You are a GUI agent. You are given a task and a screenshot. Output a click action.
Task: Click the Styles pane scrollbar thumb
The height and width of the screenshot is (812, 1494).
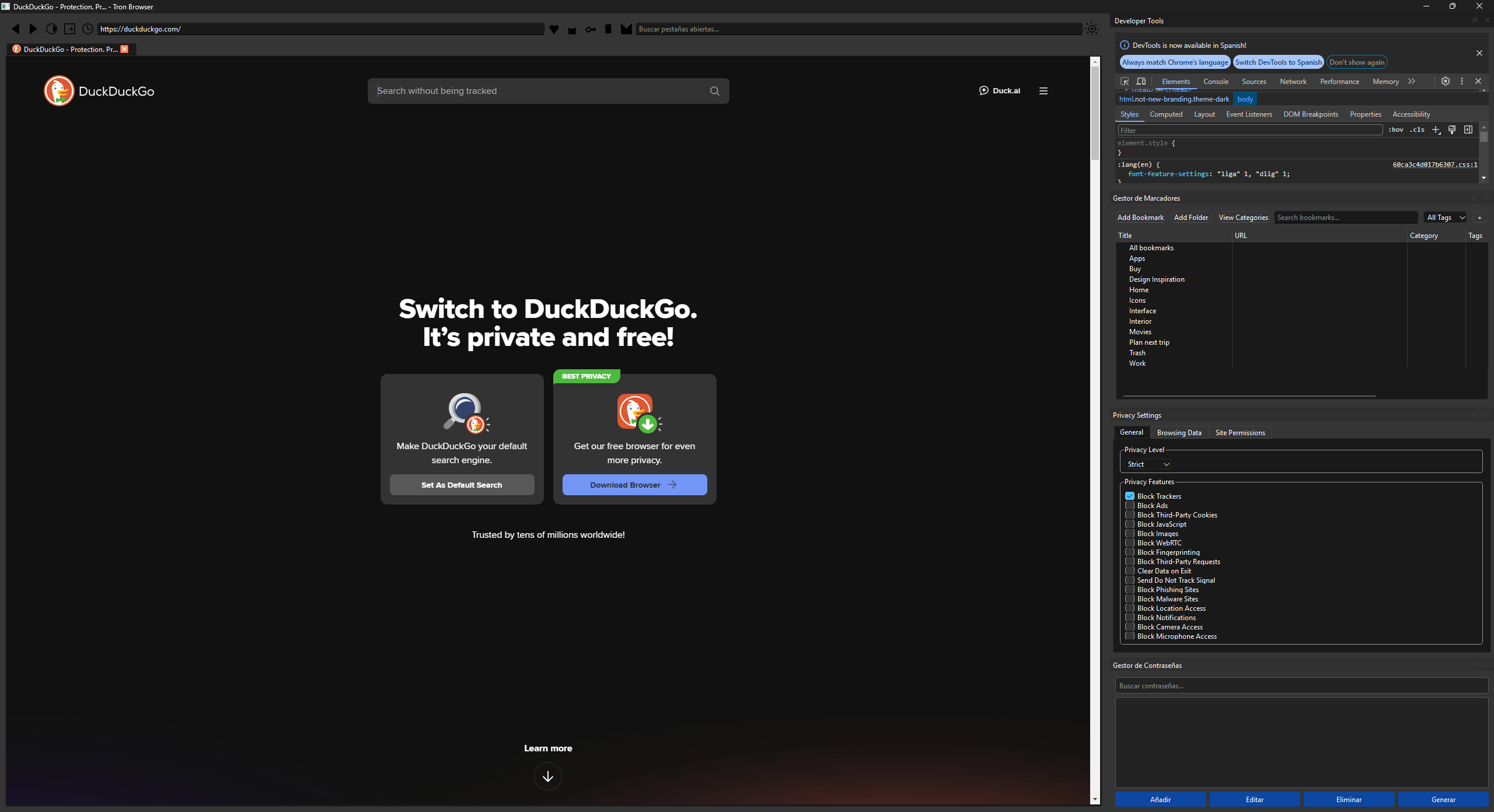coord(1483,137)
